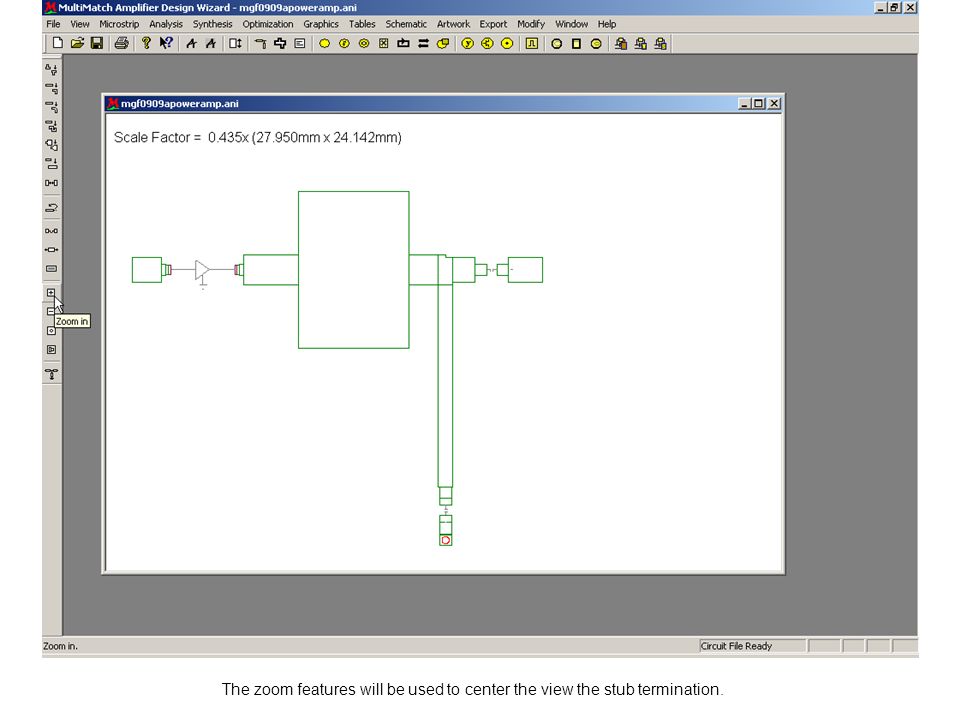Select the thick cross-shaped toolbar icon
960x720 pixels.
[x=280, y=43]
